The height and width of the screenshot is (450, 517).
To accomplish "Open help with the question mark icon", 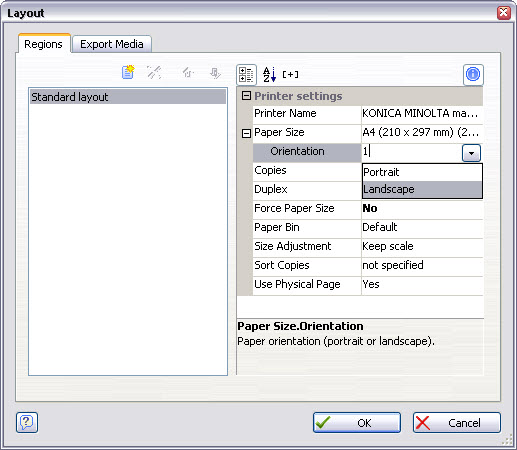I will click(27, 422).
